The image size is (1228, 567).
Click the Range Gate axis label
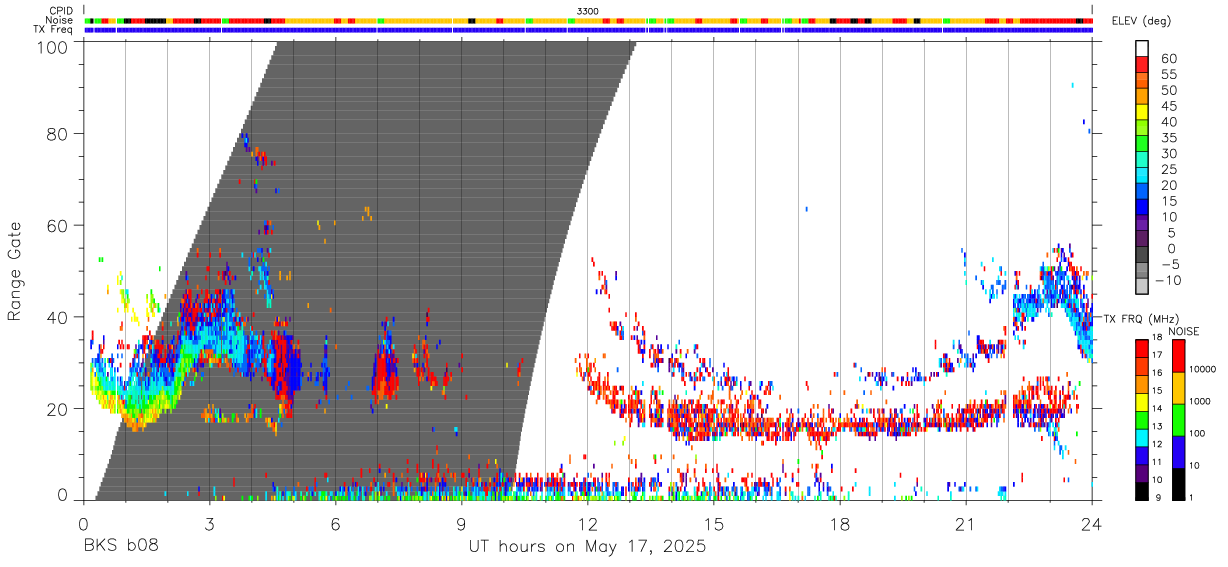(x=15, y=270)
